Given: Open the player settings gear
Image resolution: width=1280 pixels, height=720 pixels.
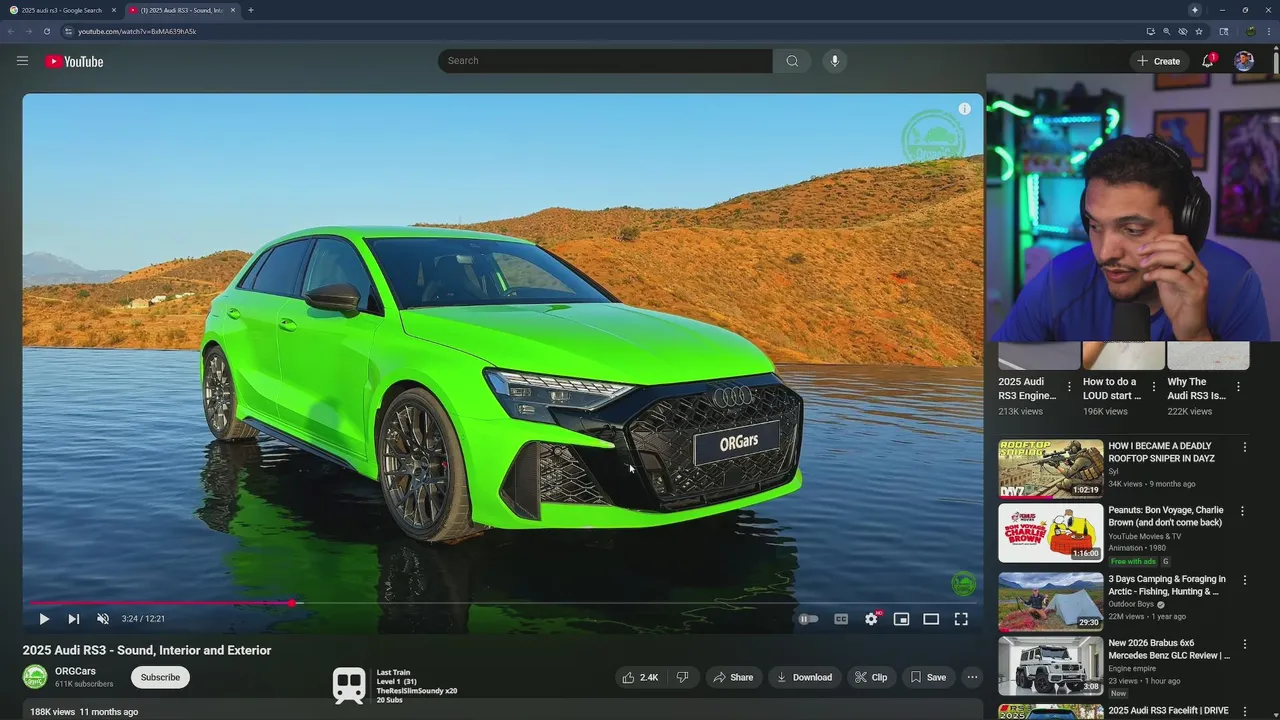Looking at the screenshot, I should pyautogui.click(x=872, y=619).
